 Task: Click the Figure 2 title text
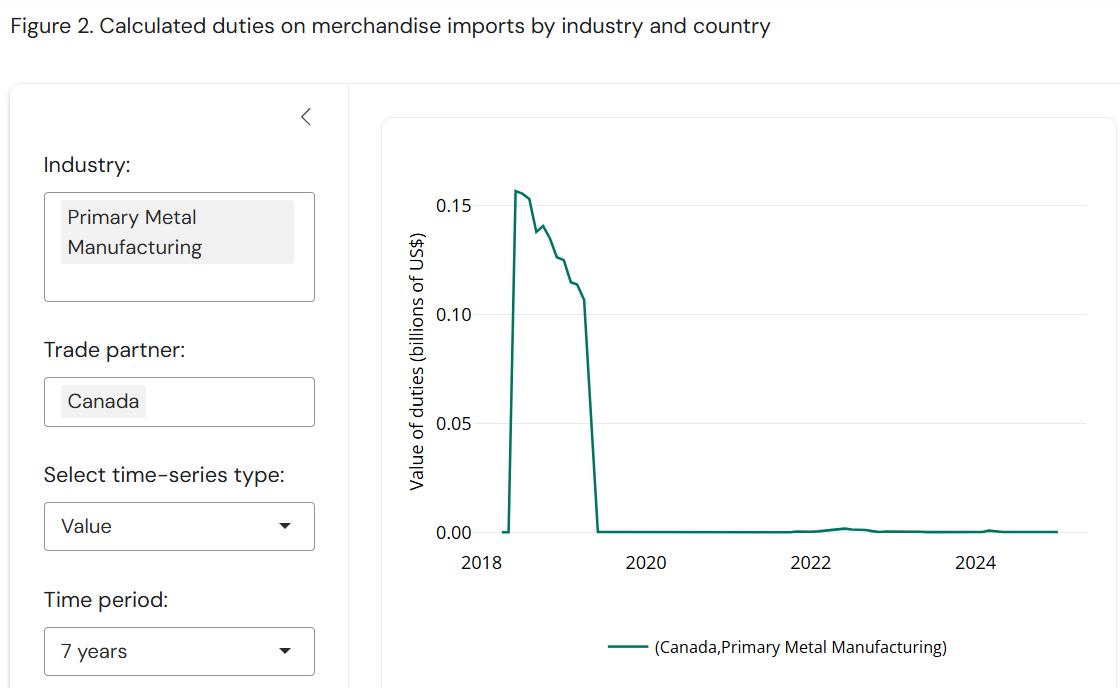coord(390,26)
